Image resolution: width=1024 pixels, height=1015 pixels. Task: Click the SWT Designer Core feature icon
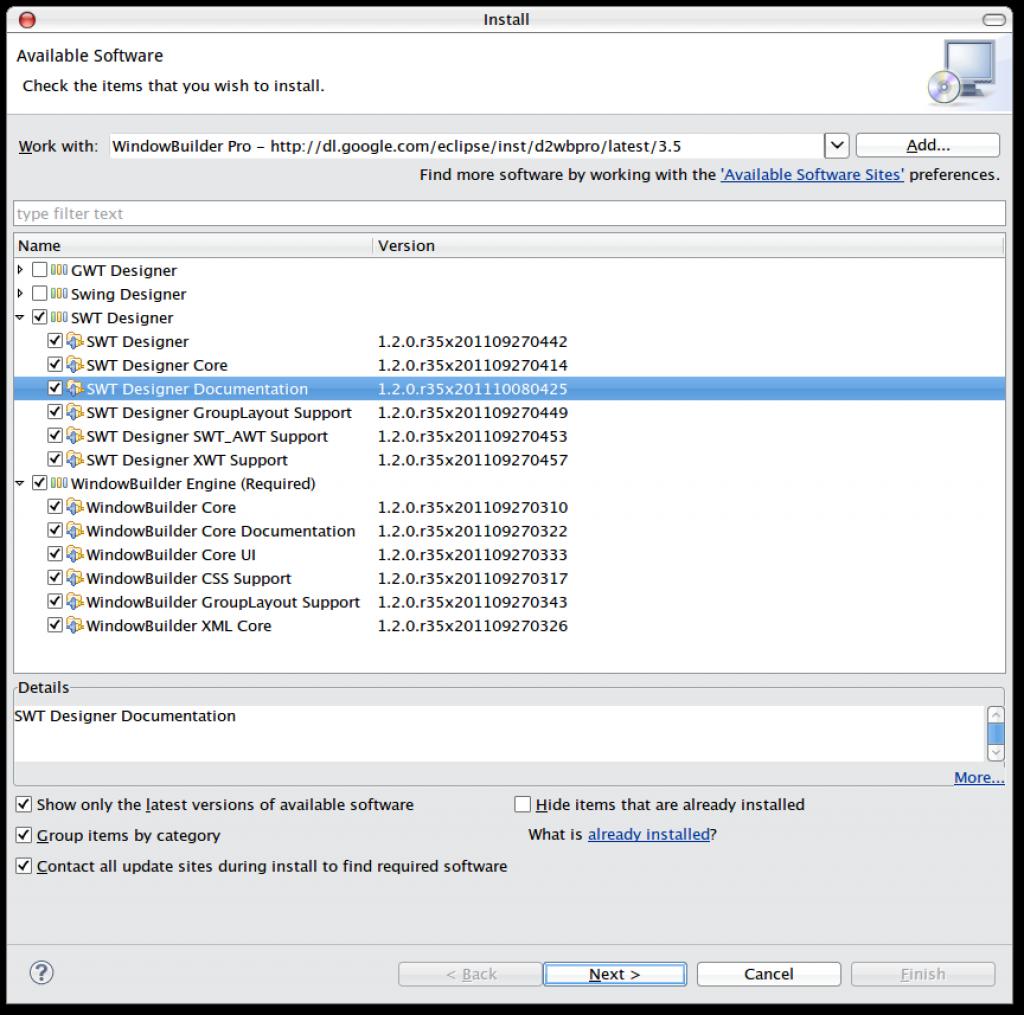coord(75,364)
